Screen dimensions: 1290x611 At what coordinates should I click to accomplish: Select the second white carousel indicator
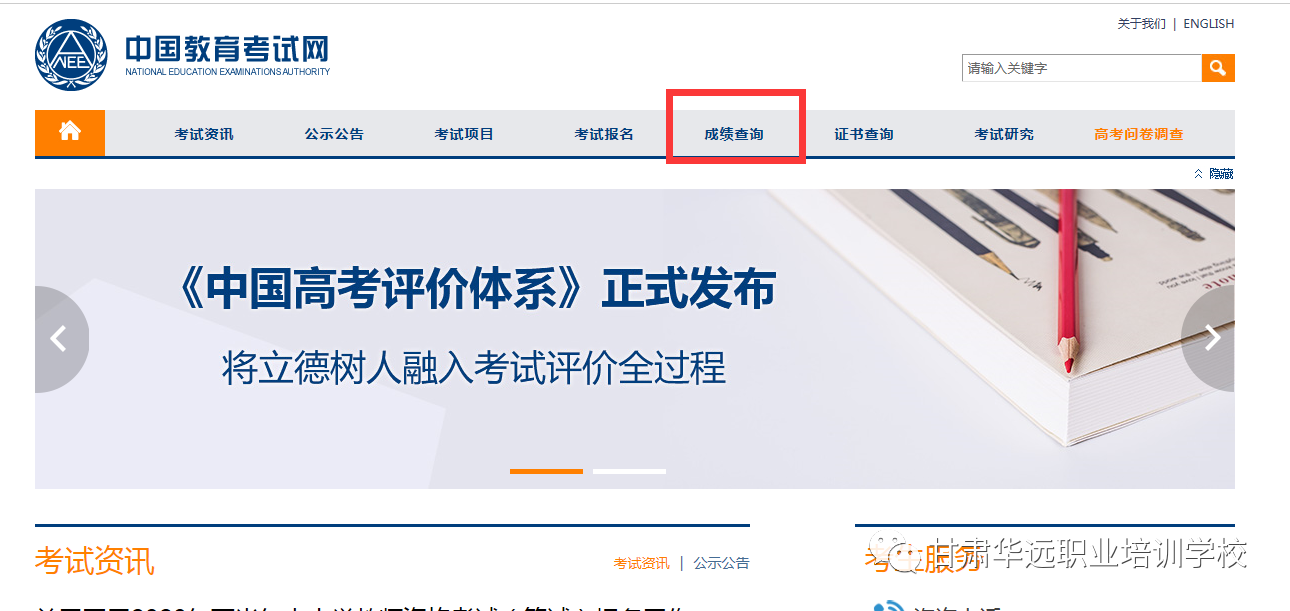629,471
